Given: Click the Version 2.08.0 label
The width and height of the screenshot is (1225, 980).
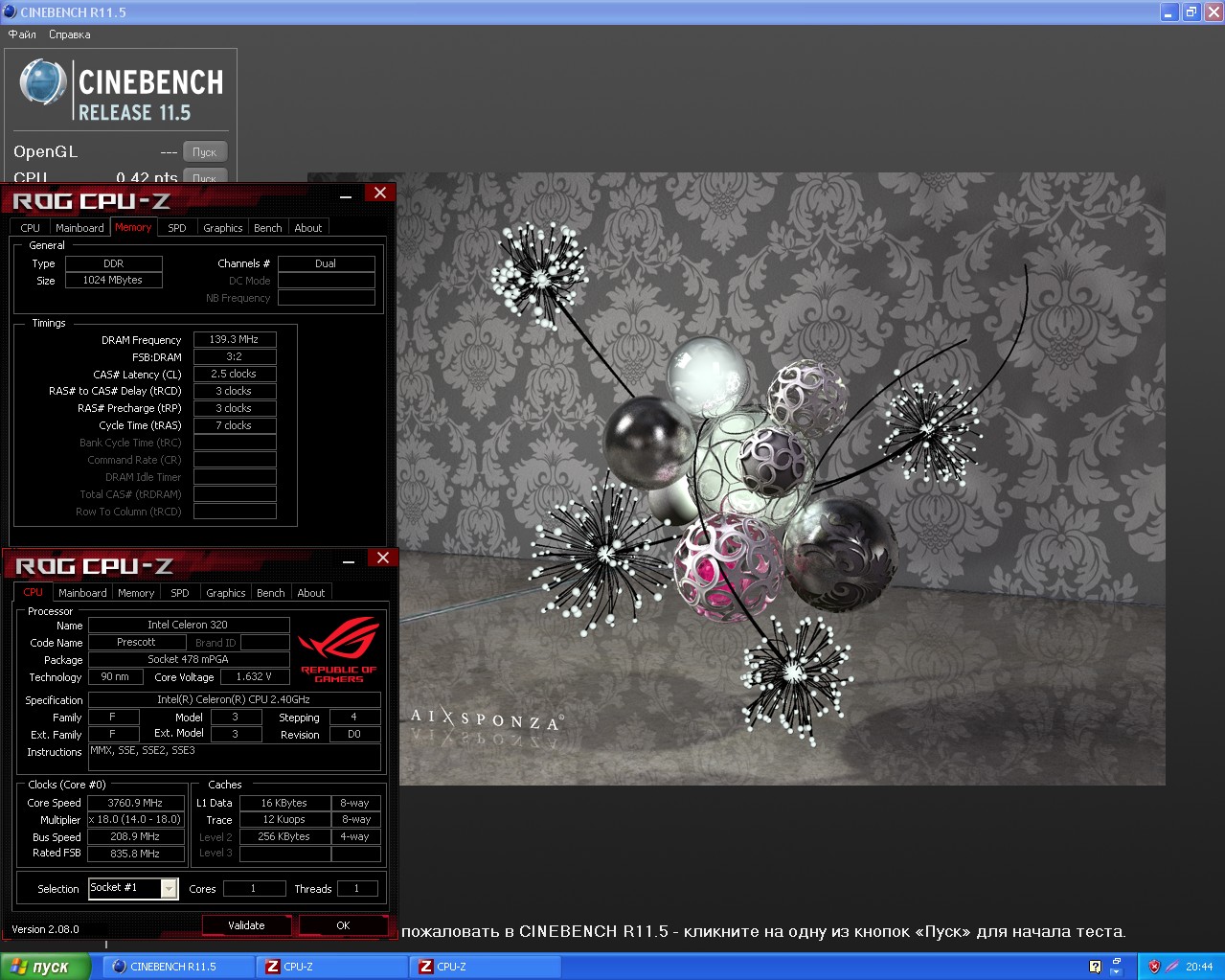Looking at the screenshot, I should tap(45, 929).
